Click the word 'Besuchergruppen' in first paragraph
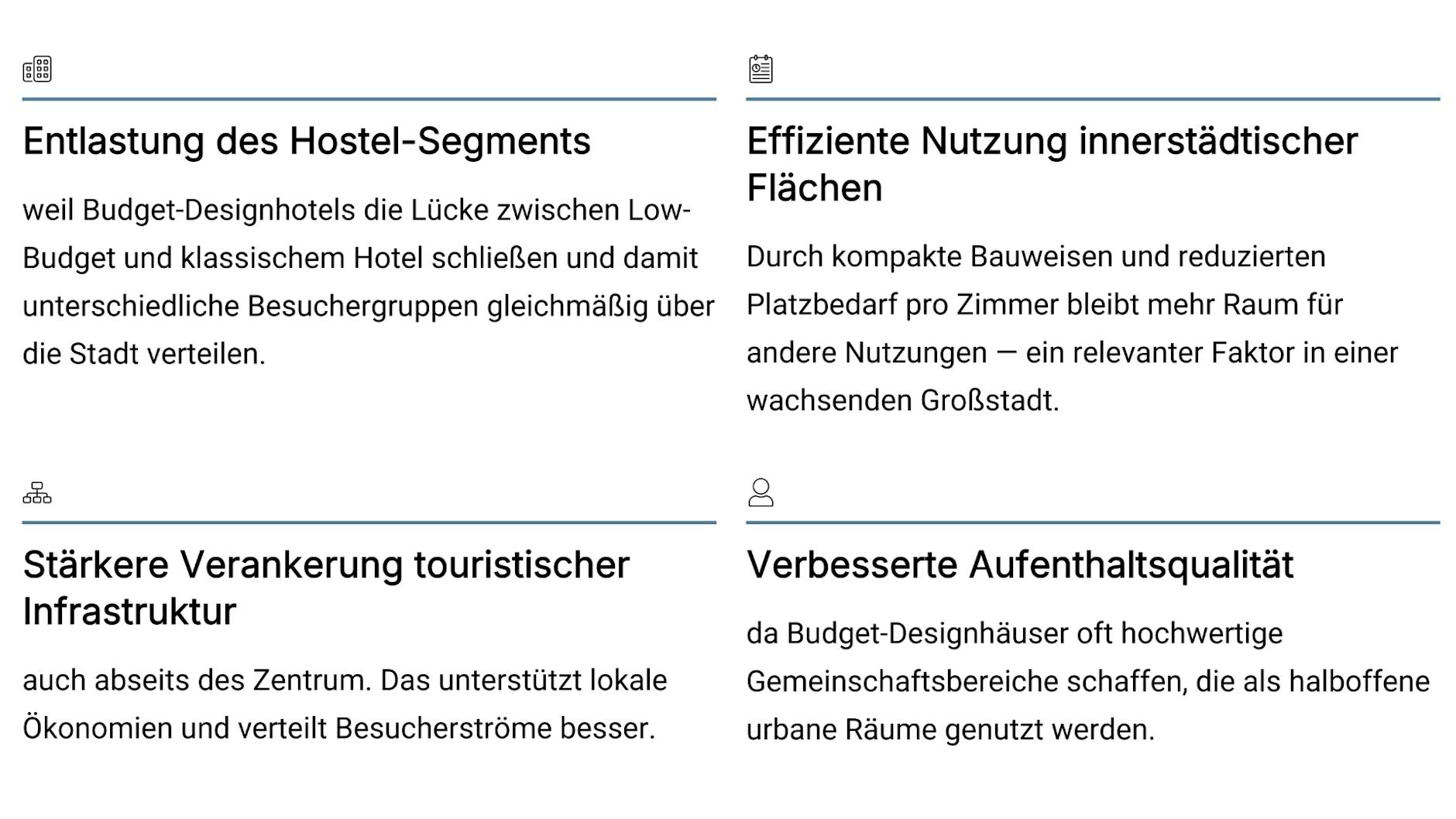This screenshot has width=1456, height=819. 362,307
